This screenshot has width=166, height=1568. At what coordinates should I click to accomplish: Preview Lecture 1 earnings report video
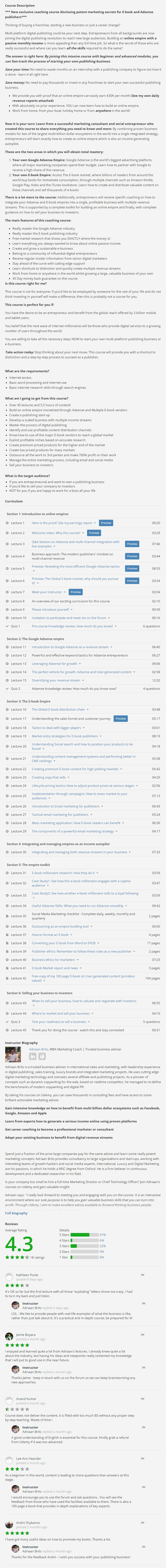click(106, 523)
